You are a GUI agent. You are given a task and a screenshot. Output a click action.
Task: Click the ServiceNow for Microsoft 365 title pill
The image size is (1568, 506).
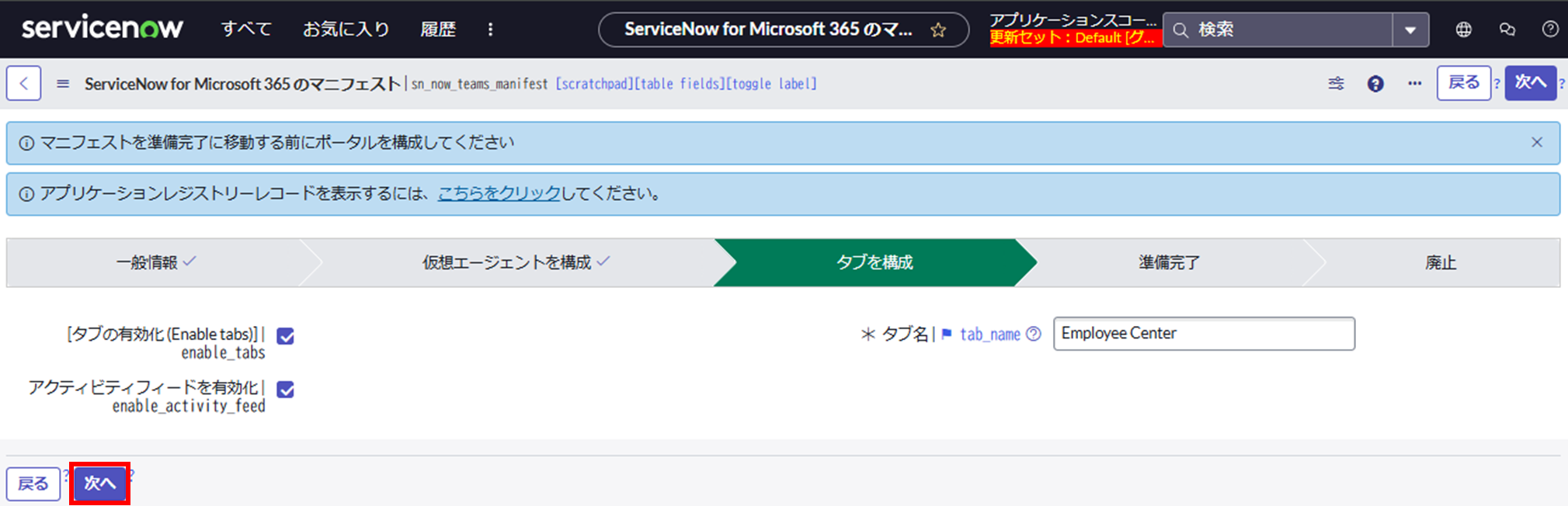tap(784, 29)
